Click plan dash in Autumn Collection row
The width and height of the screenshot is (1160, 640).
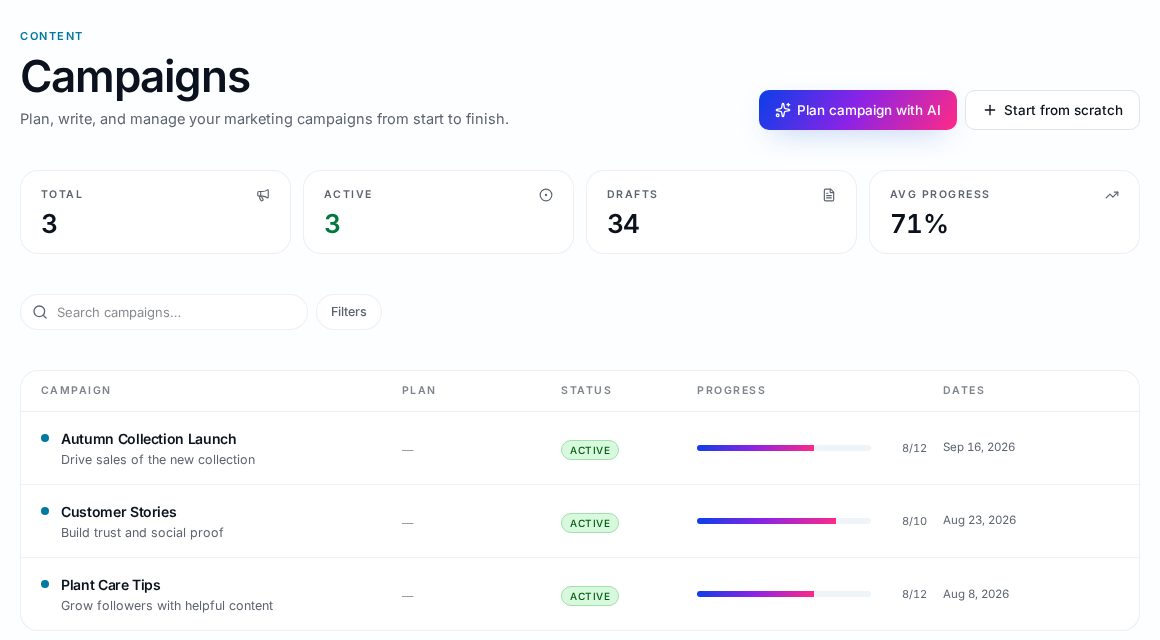tap(408, 450)
